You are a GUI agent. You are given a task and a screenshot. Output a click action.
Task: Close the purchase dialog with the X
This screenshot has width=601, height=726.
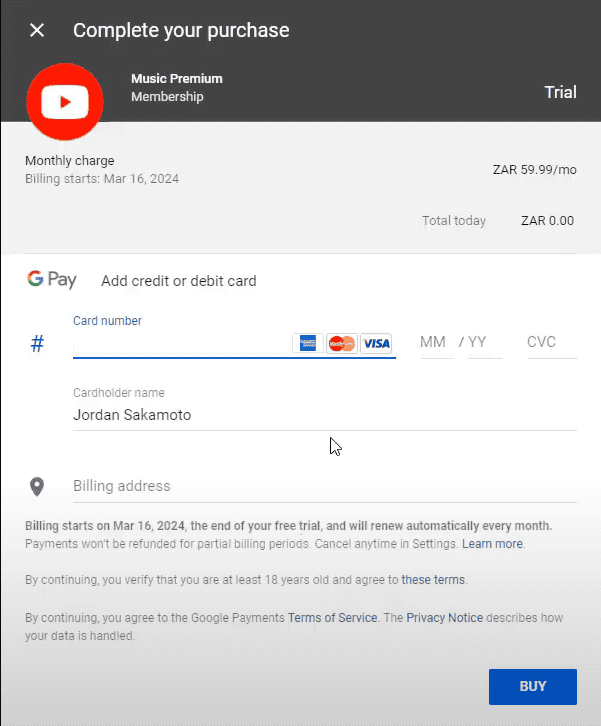pyautogui.click(x=37, y=31)
